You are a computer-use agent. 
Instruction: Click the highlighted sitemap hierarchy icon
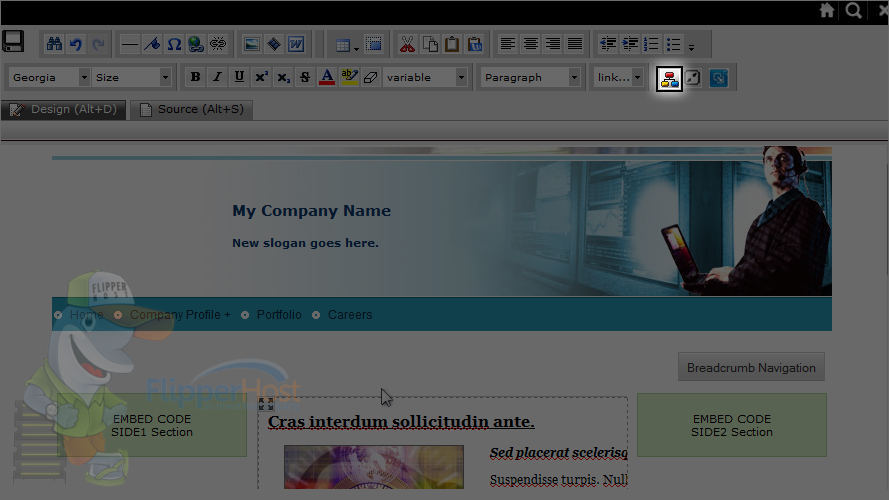(670, 78)
